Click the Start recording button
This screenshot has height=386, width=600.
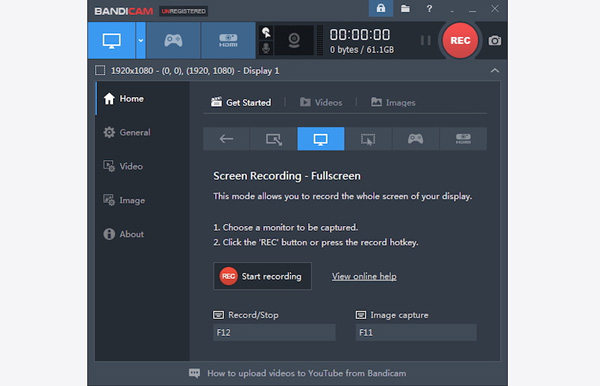pos(262,276)
